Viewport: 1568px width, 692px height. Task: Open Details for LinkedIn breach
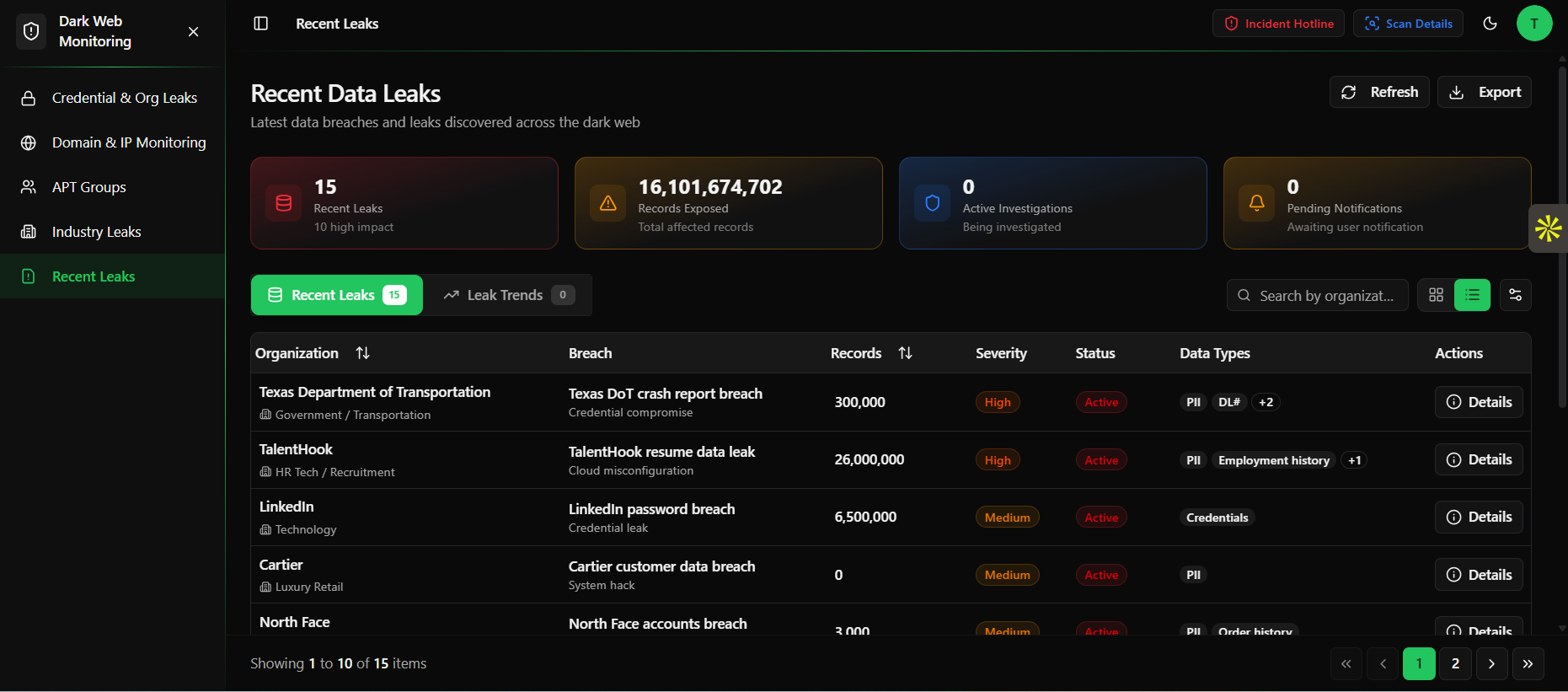point(1479,517)
